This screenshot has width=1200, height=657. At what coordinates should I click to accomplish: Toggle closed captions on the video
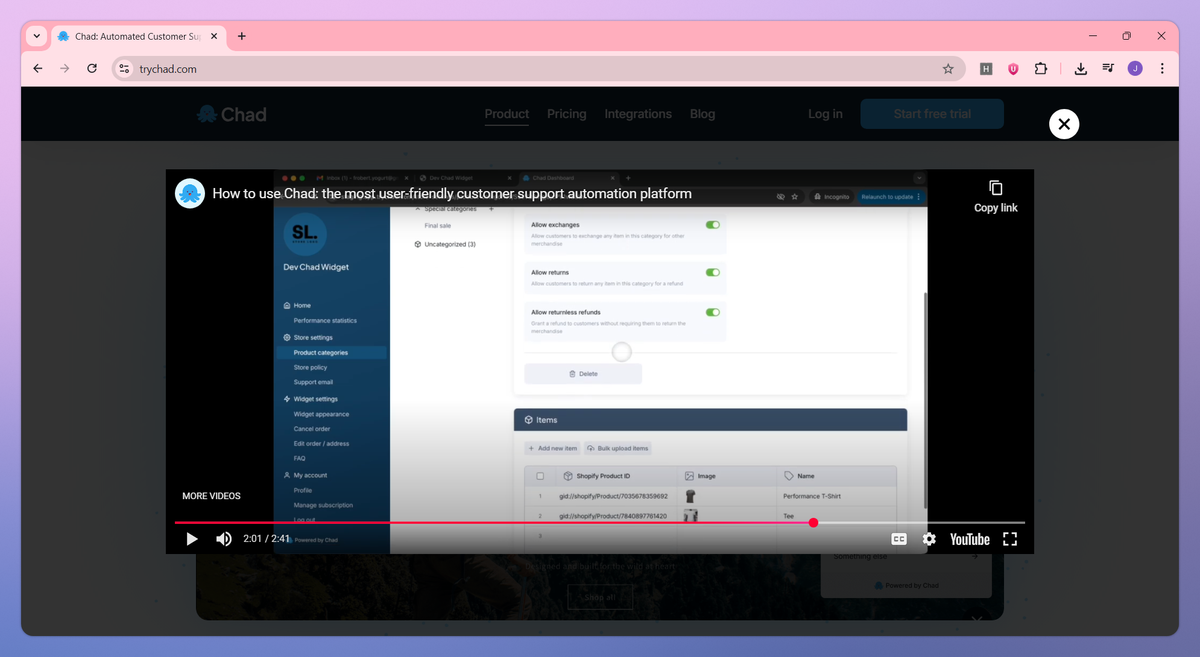(x=899, y=539)
